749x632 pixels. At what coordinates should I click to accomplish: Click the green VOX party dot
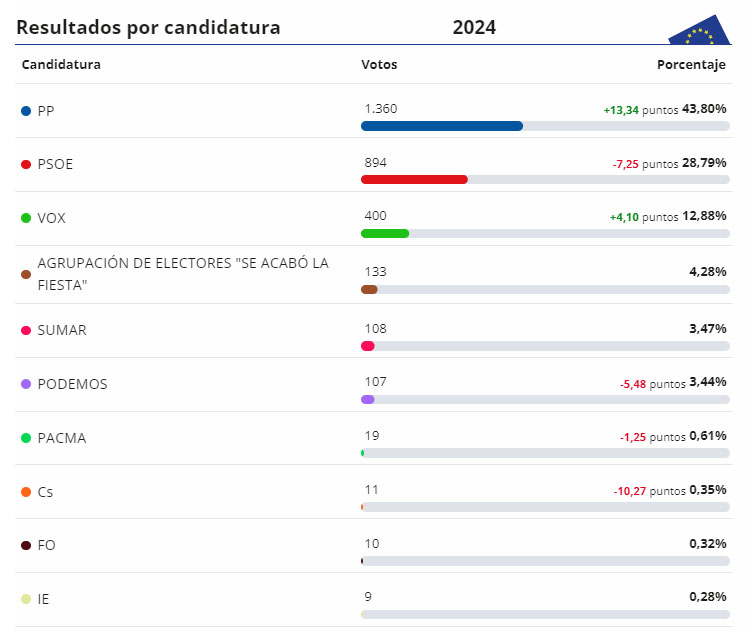click(26, 218)
